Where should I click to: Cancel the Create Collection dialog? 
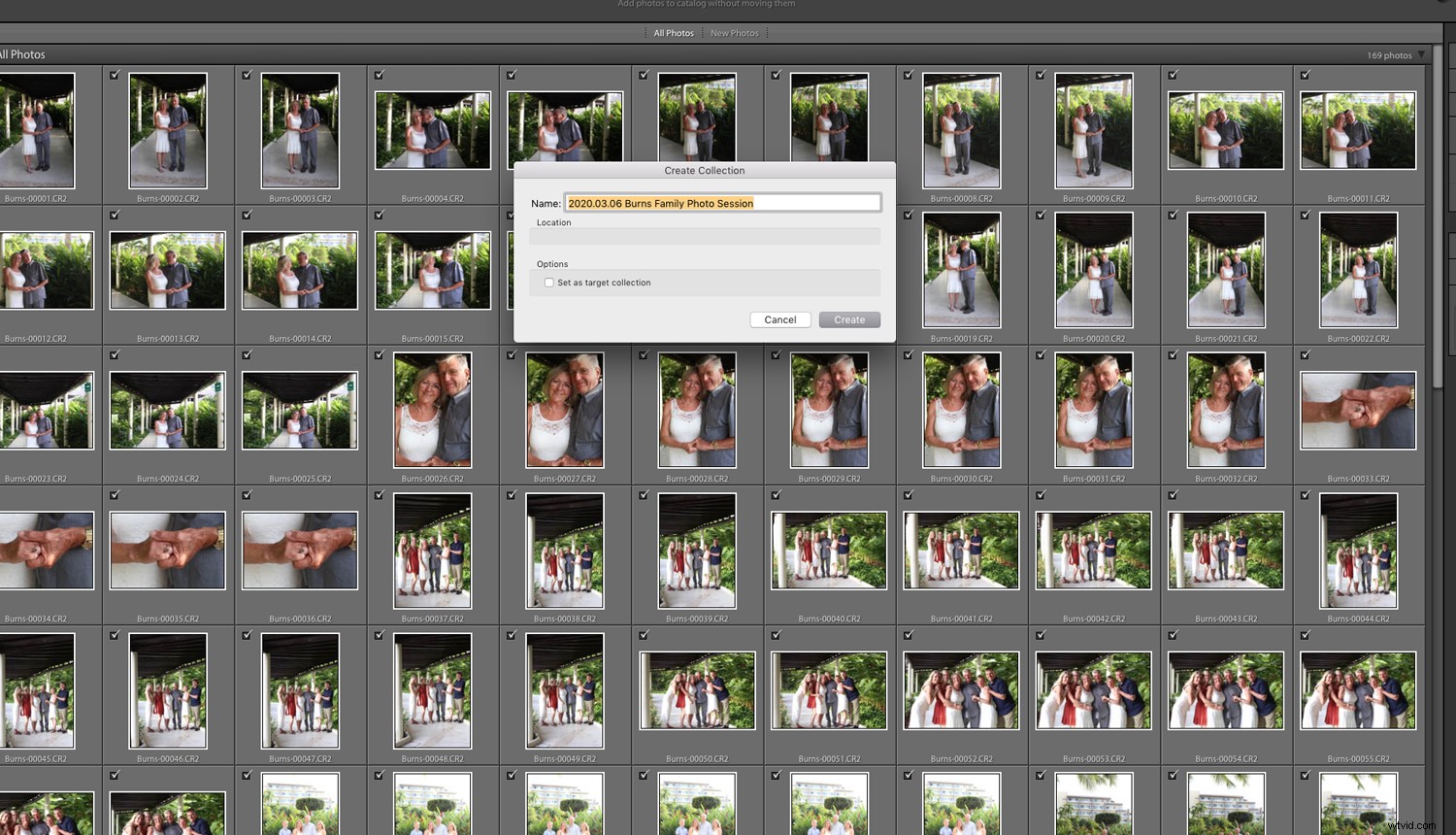tap(779, 319)
